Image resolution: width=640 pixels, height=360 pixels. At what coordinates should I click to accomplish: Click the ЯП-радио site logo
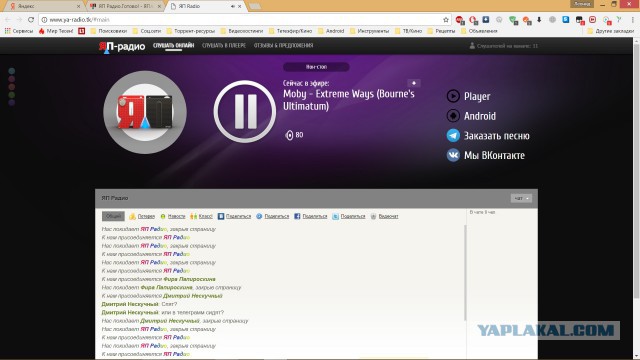coord(122,47)
